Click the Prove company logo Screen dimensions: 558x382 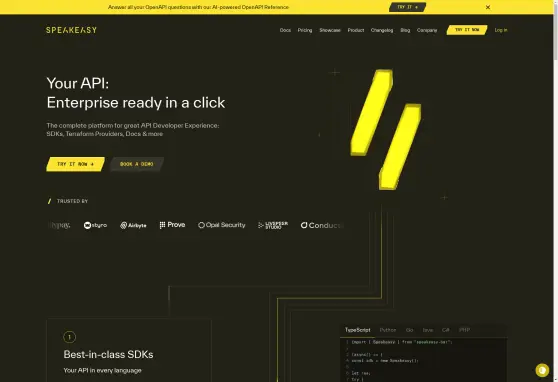(x=172, y=225)
